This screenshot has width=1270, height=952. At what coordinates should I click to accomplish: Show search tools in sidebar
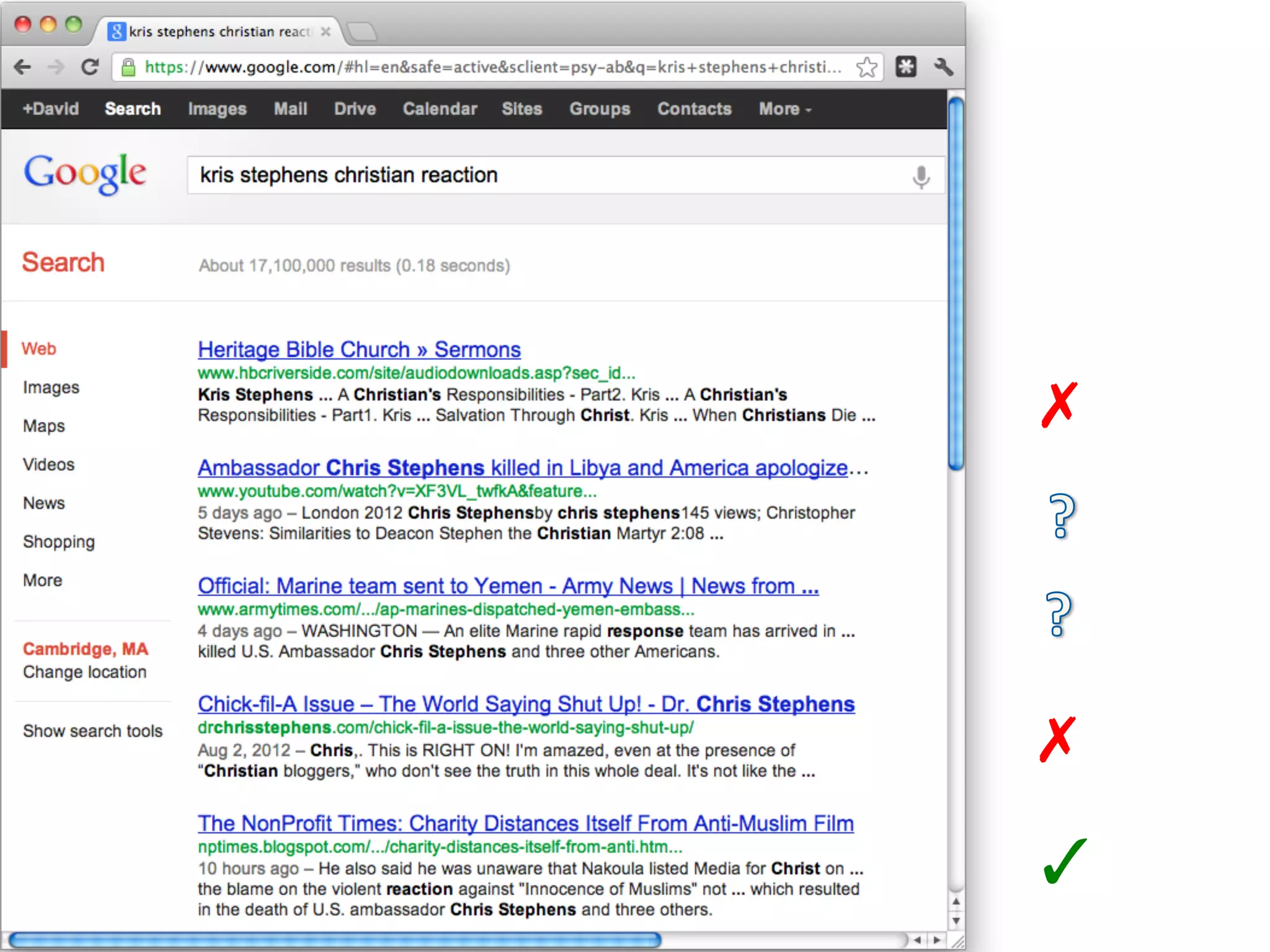pos(92,731)
